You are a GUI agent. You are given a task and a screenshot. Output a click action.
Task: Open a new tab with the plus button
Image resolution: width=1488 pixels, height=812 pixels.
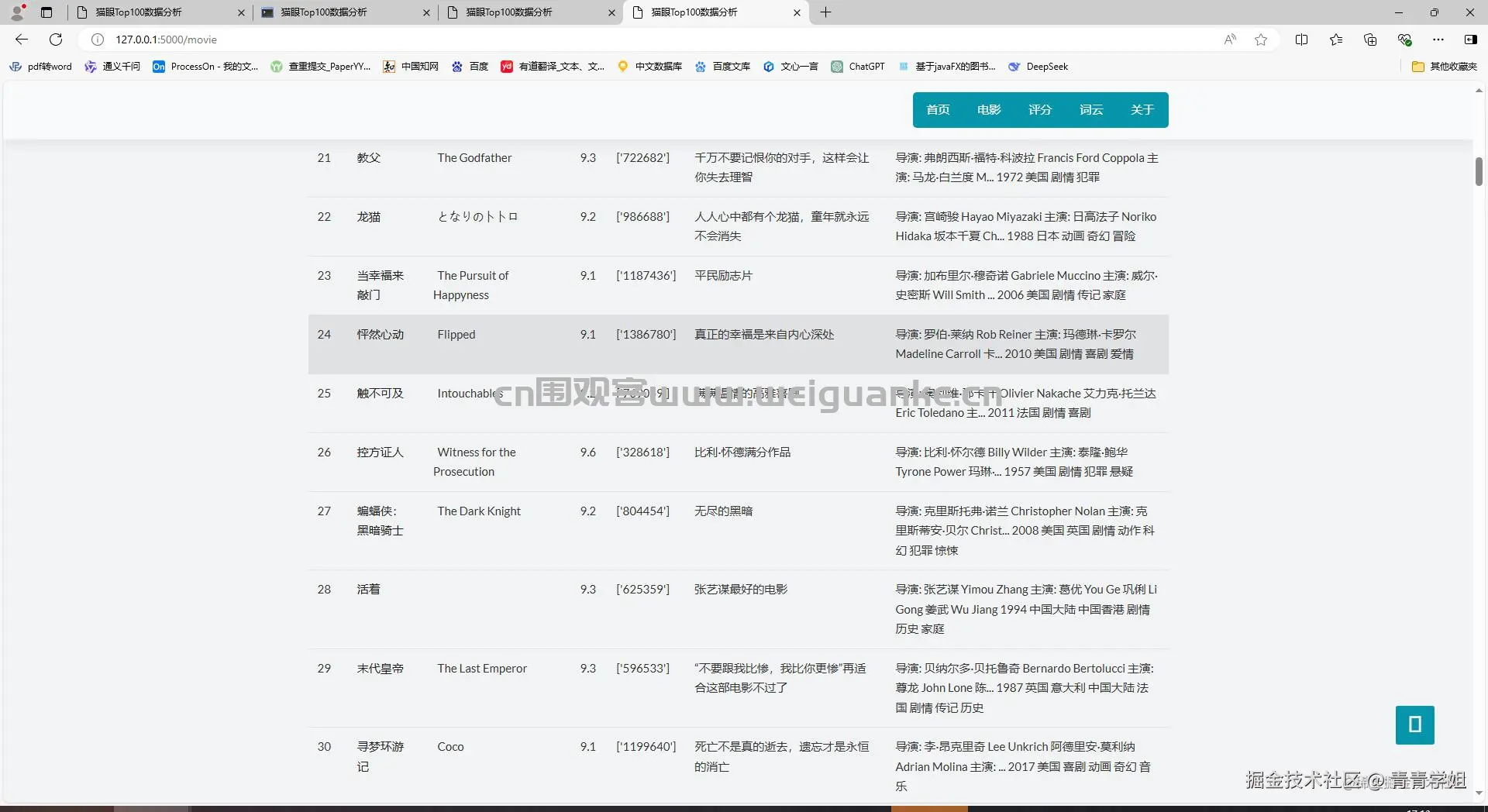tap(825, 12)
